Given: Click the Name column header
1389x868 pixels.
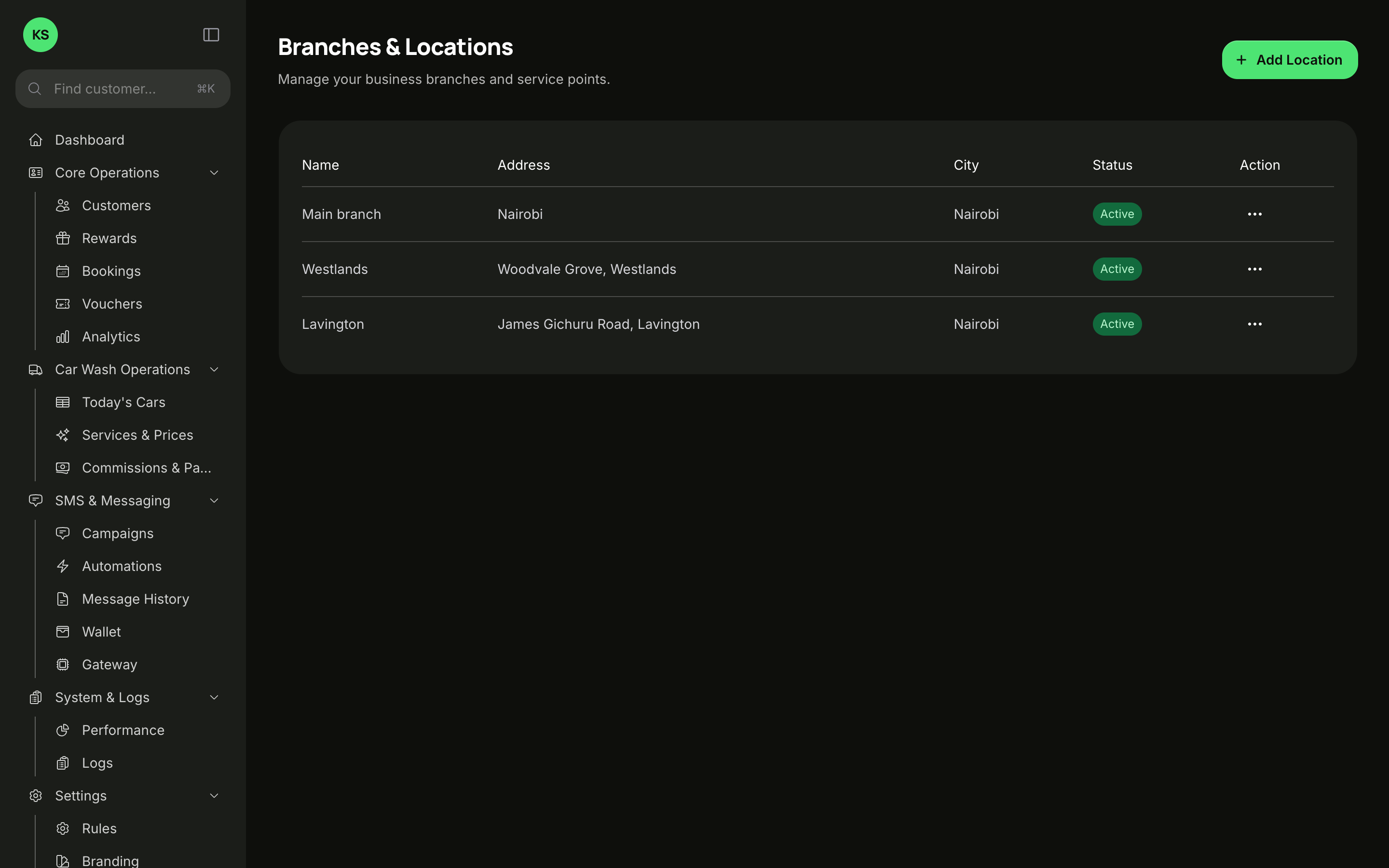Looking at the screenshot, I should tap(320, 165).
